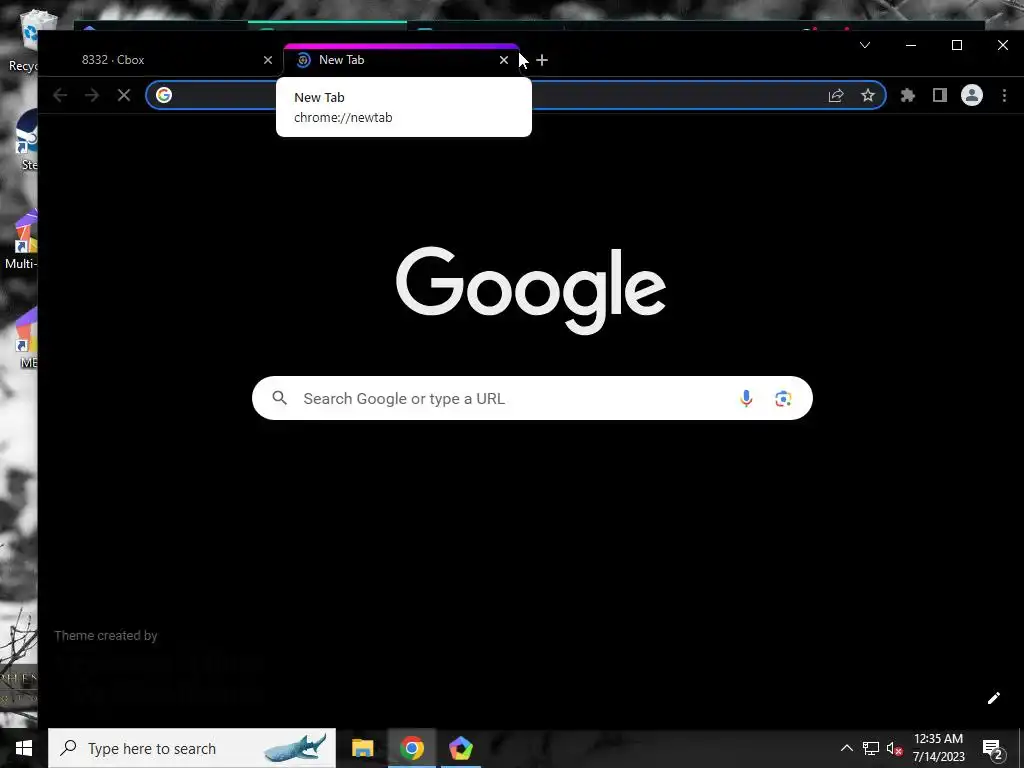Open the network status icon
Screen dimensions: 1024x768
[871, 748]
